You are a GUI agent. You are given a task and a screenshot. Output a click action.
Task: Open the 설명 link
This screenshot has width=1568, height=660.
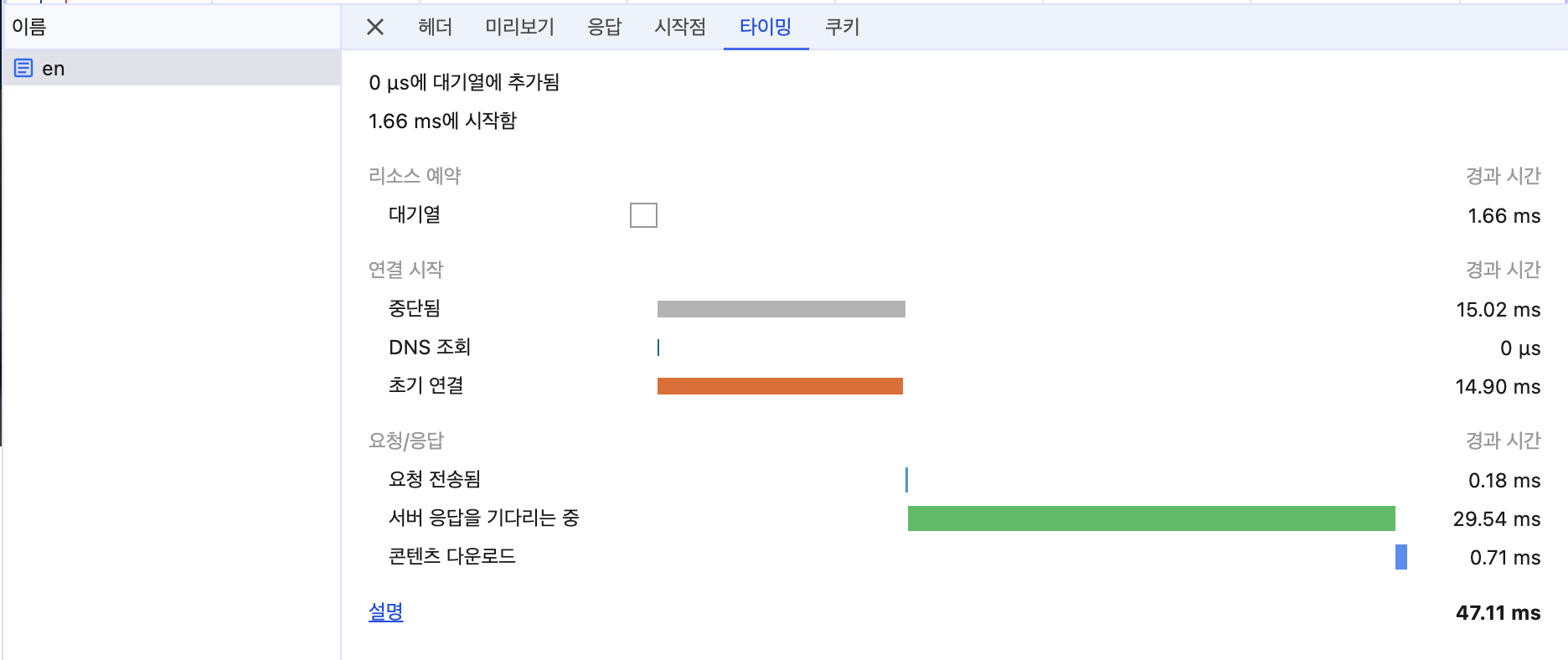[x=386, y=612]
